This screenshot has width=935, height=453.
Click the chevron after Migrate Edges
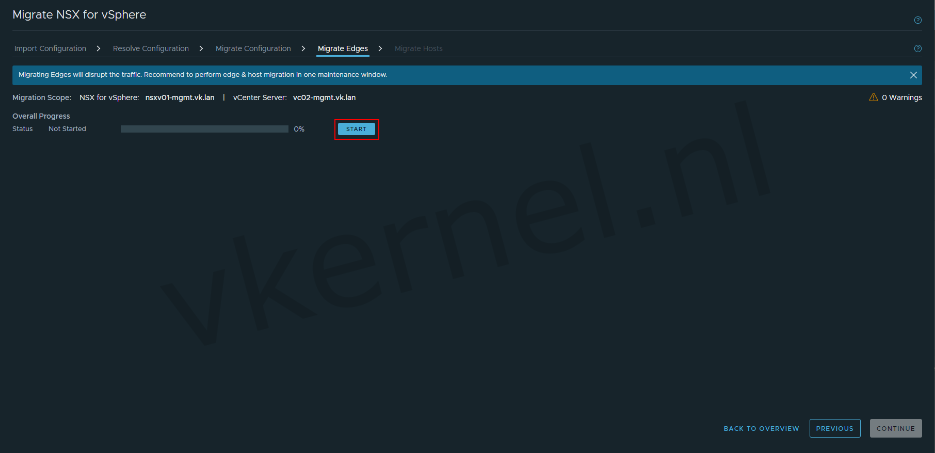[381, 48]
